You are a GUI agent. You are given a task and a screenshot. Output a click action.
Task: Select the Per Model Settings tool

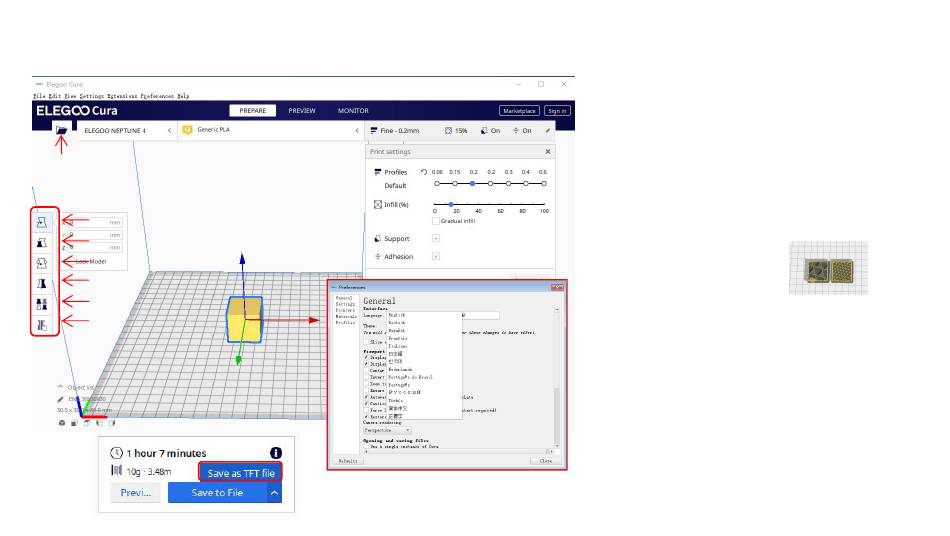(x=42, y=304)
